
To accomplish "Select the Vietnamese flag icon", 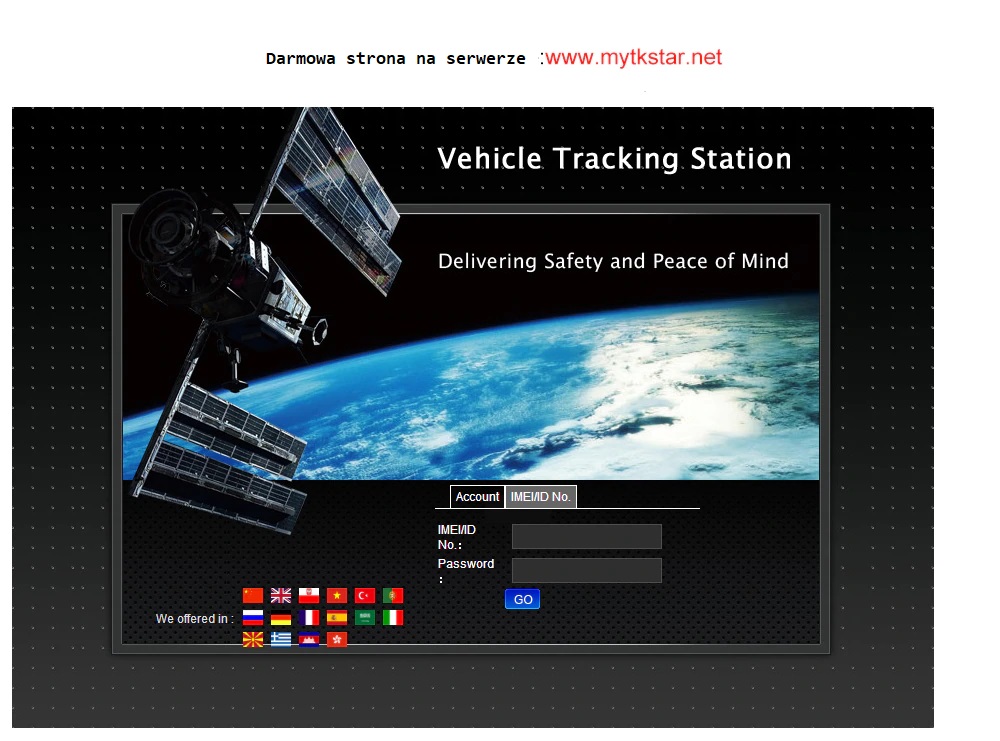I will [337, 595].
